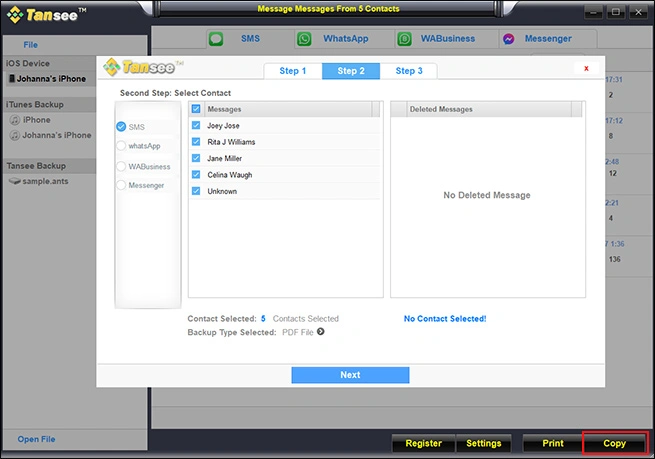Image resolution: width=655 pixels, height=459 pixels.
Task: Click the Open File link
Action: [x=36, y=439]
